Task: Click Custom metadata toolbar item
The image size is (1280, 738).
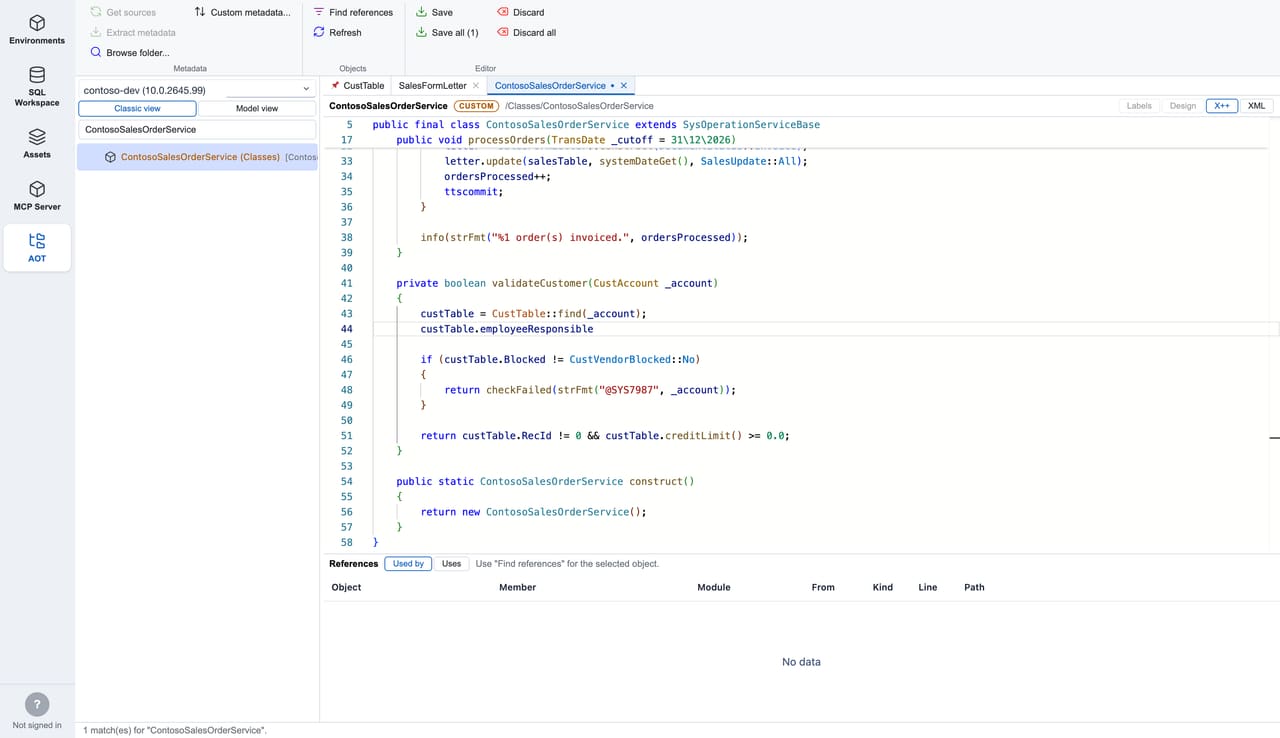Action: 243,12
